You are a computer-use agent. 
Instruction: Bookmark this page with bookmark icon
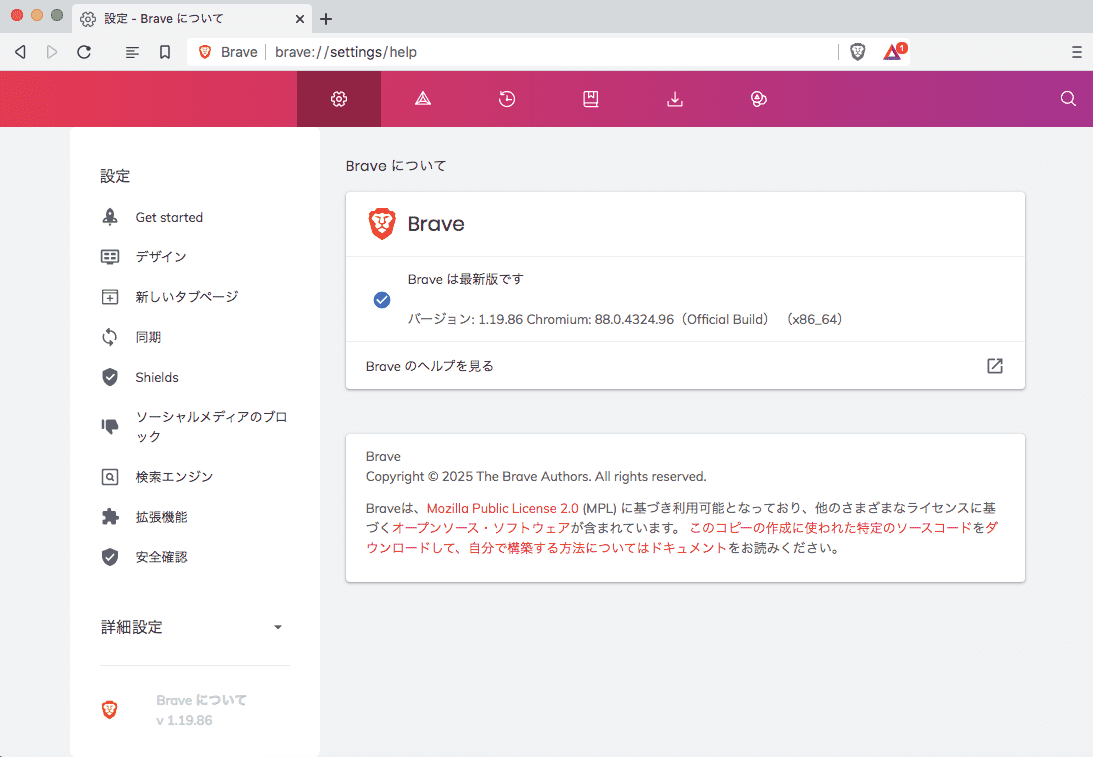pyautogui.click(x=165, y=52)
